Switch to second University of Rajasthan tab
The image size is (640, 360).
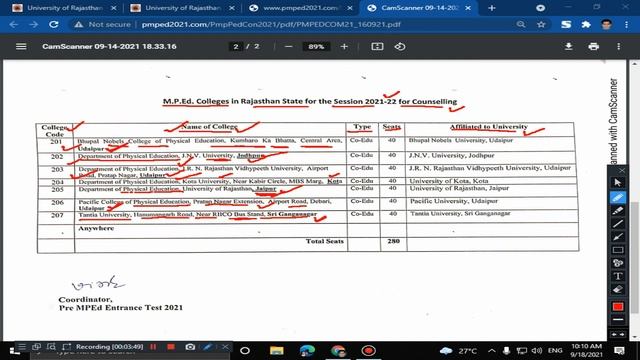click(x=182, y=8)
